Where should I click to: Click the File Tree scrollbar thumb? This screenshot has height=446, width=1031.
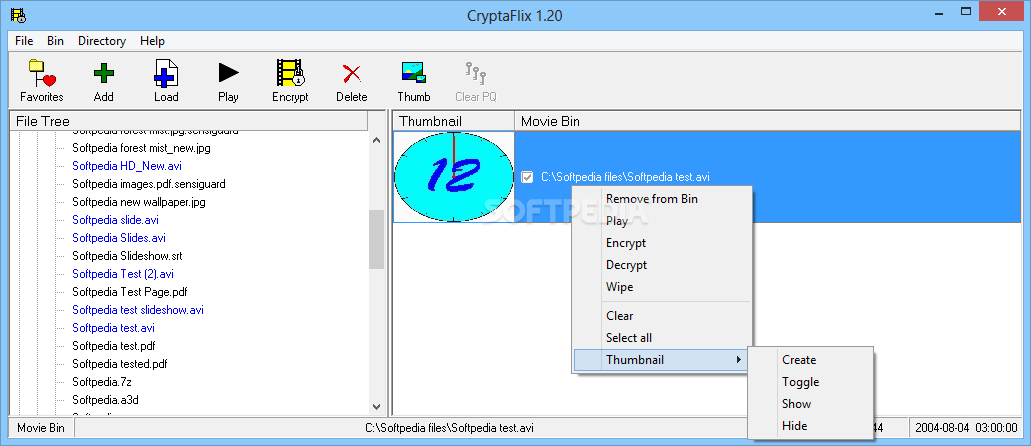(x=377, y=239)
